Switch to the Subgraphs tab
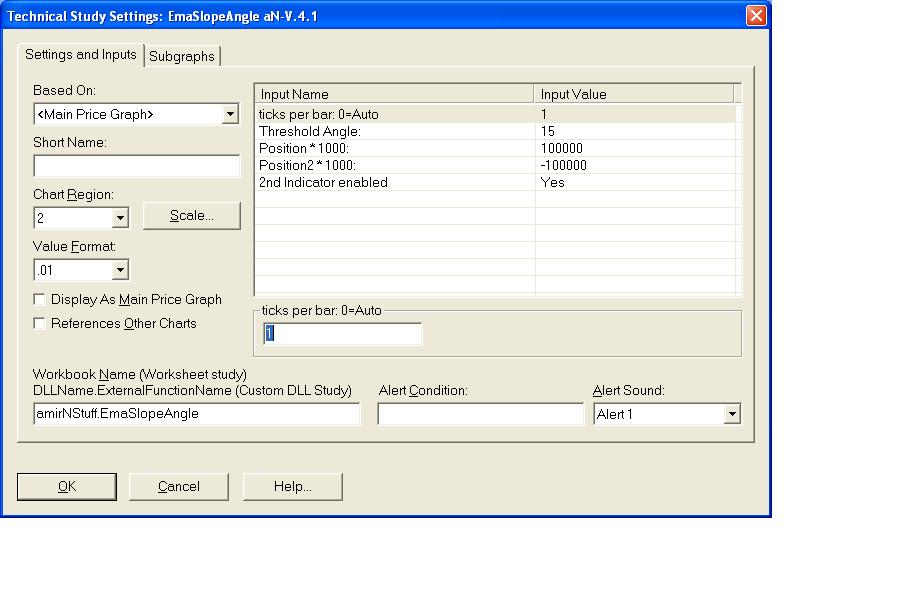Screen dimensions: 900x600 click(x=182, y=56)
